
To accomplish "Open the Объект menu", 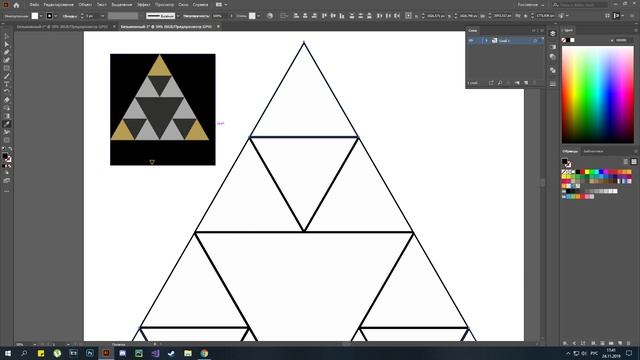I will (x=85, y=5).
